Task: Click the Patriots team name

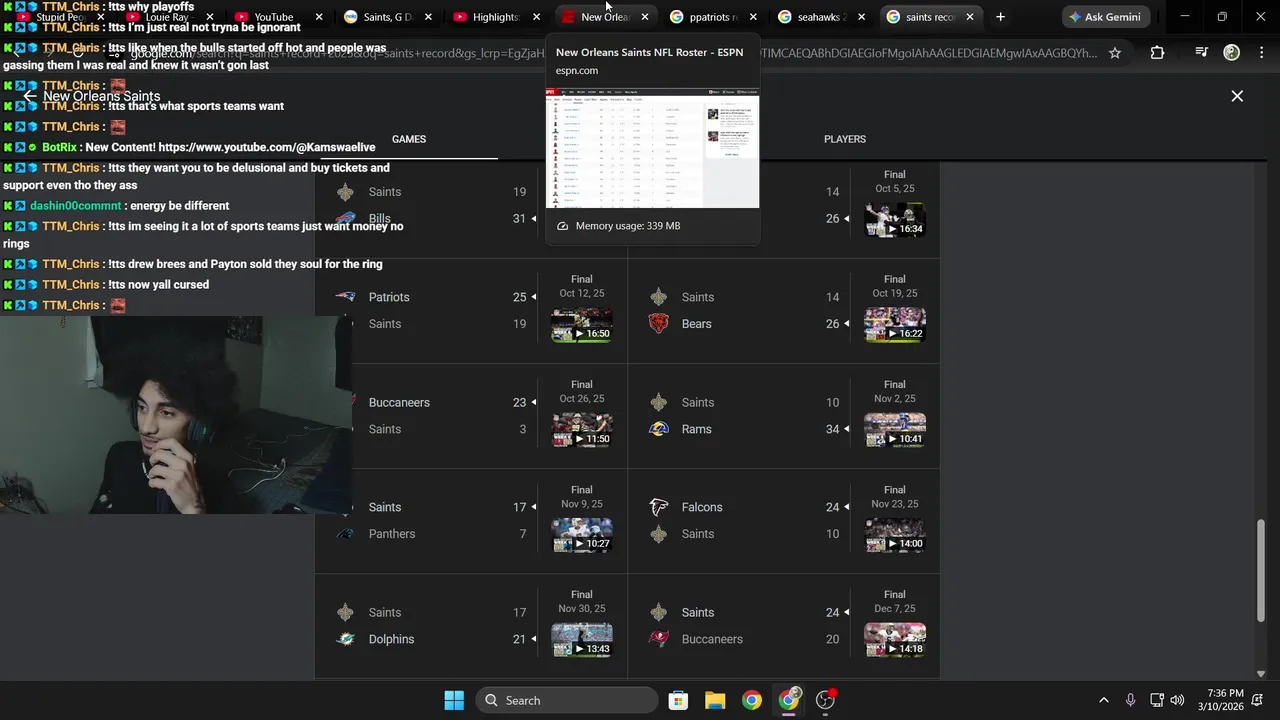Action: (389, 297)
